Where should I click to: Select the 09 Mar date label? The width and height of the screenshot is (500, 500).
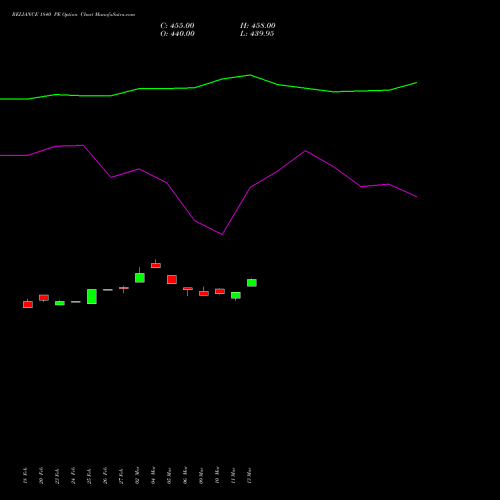click(x=201, y=475)
